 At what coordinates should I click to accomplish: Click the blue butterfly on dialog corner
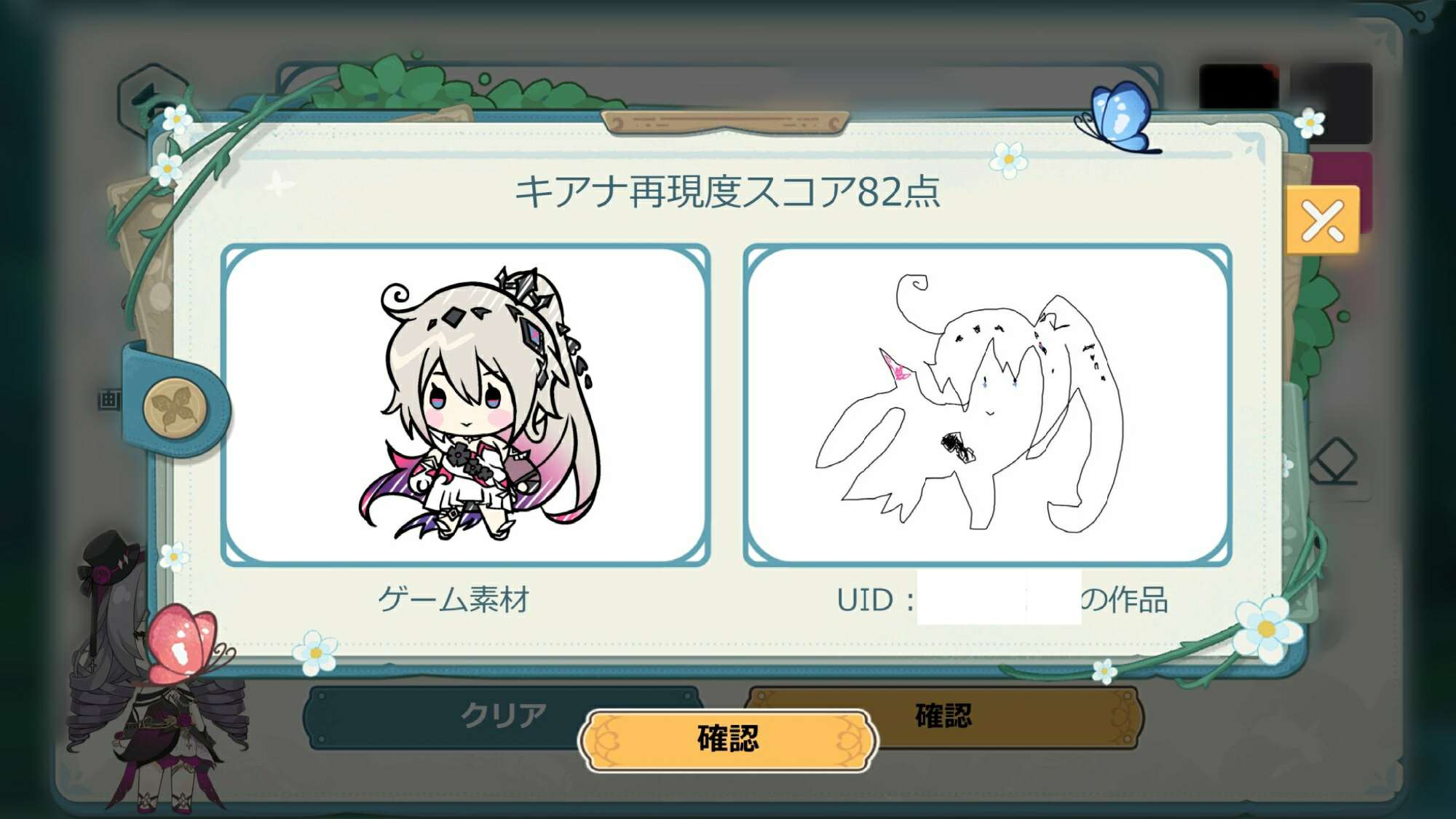coord(1117,118)
